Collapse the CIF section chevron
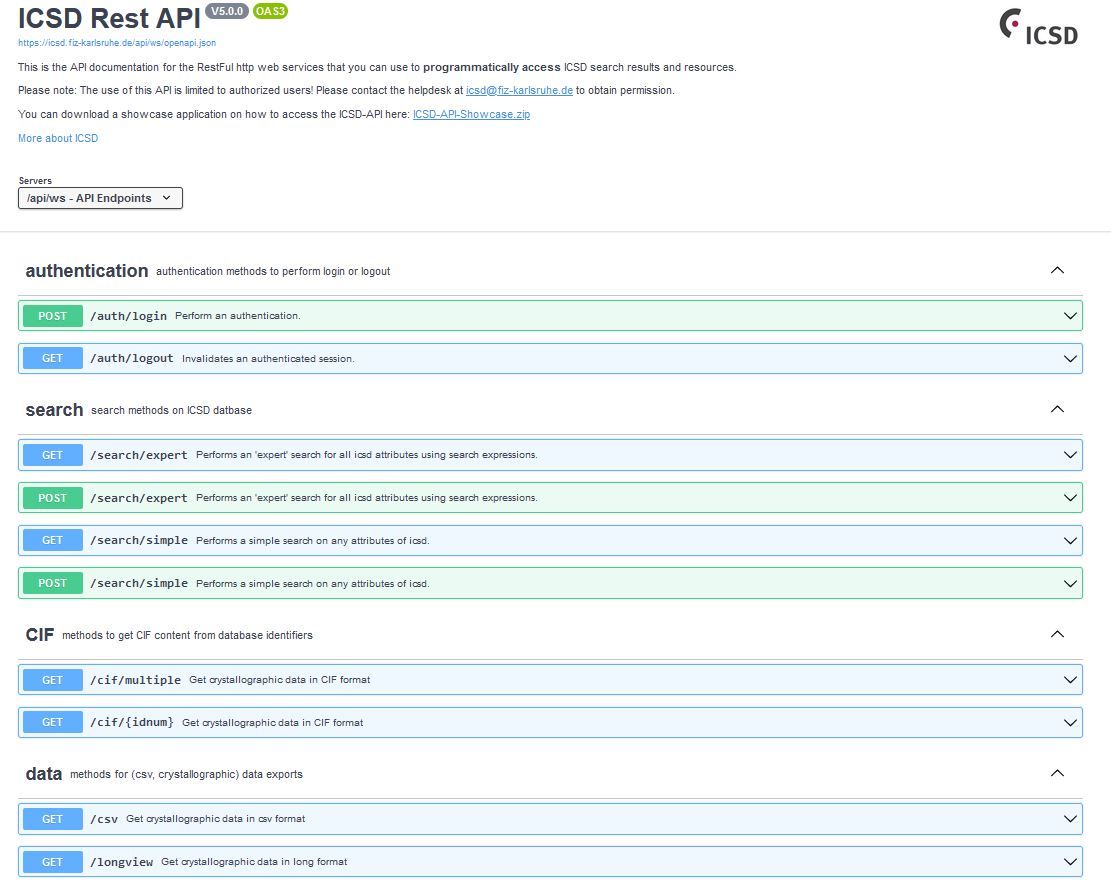Image resolution: width=1111 pixels, height=886 pixels. [x=1057, y=634]
